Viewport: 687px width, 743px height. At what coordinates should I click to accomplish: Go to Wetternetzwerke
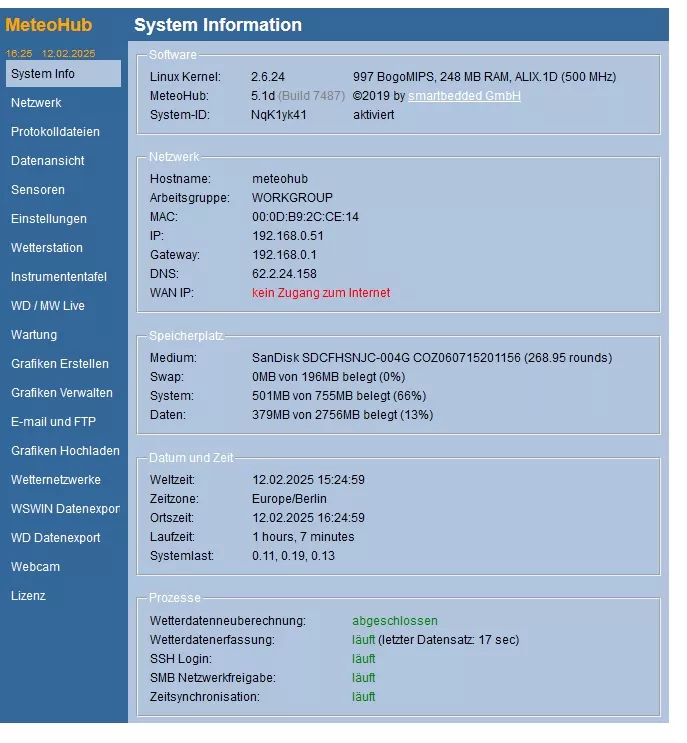click(56, 480)
